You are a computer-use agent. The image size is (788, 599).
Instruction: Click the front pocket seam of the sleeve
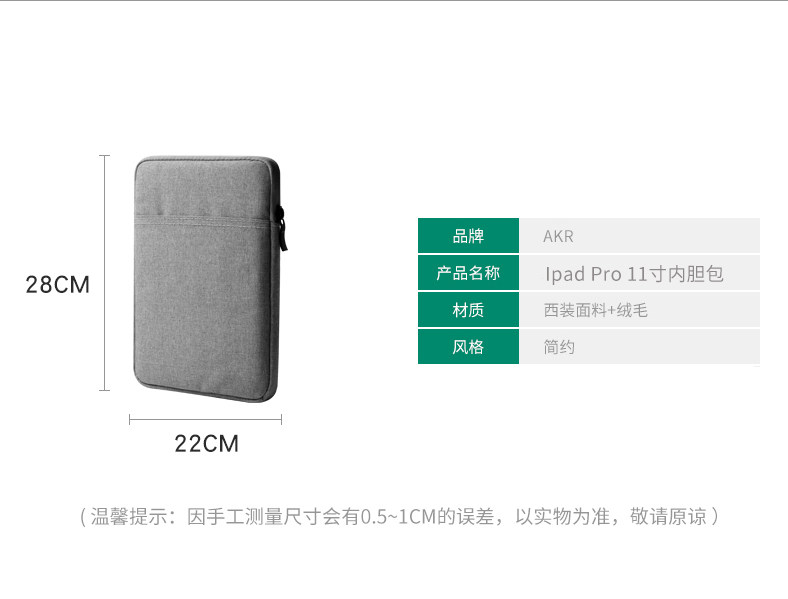[x=206, y=220]
